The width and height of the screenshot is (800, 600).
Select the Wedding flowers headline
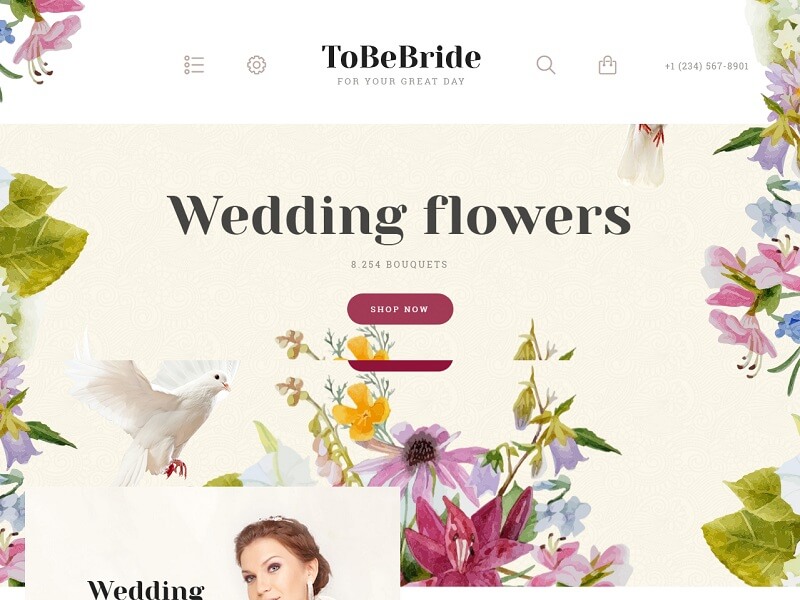point(399,217)
